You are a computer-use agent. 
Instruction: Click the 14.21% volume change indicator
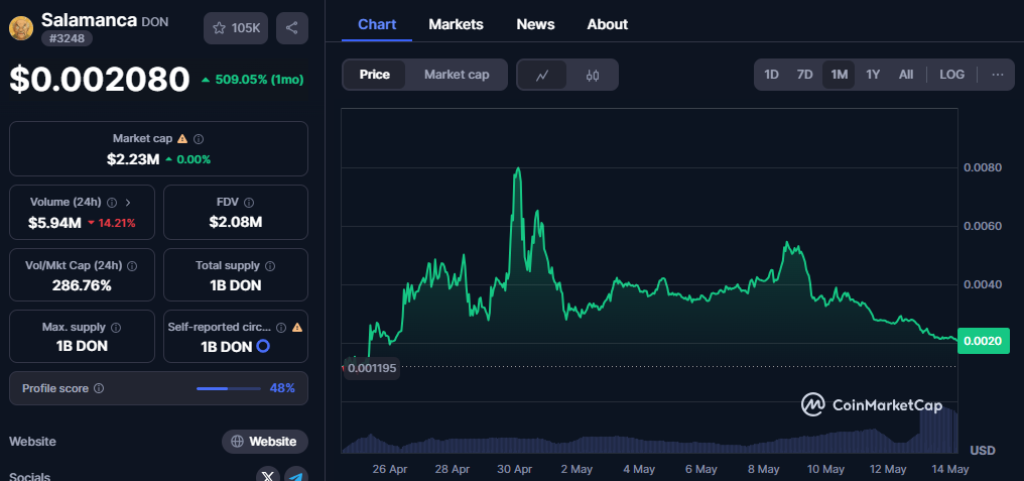point(112,223)
